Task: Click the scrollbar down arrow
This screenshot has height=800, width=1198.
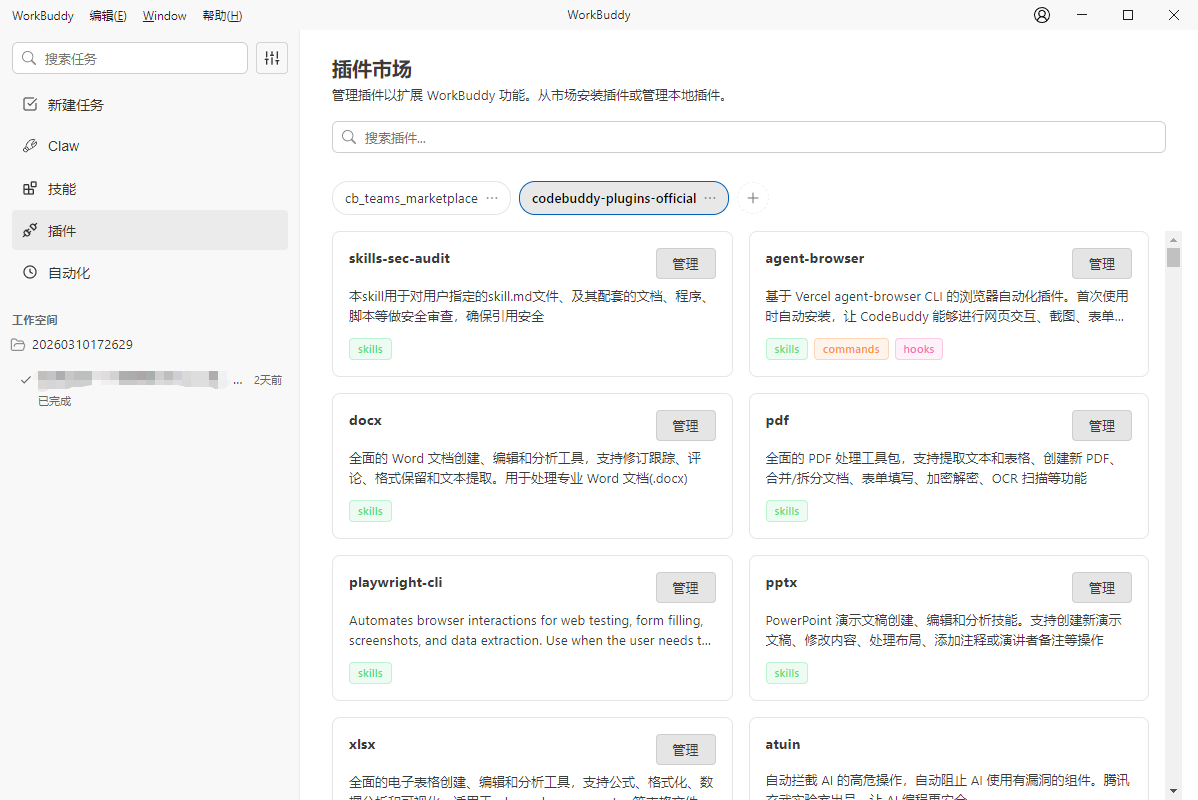Action: click(x=1174, y=792)
